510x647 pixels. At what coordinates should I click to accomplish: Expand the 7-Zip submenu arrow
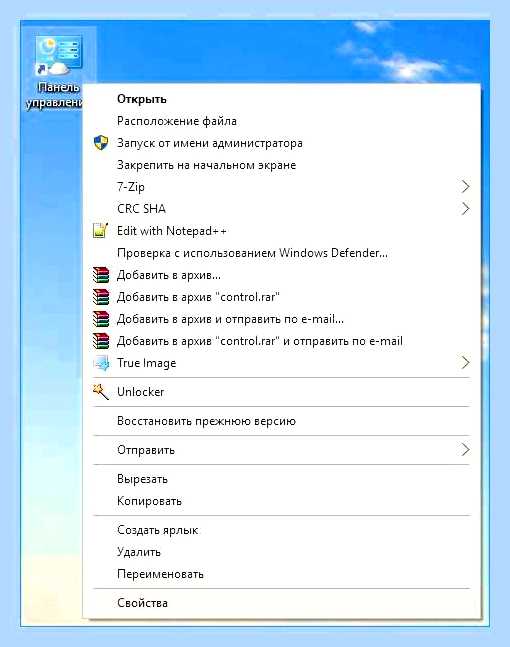[465, 187]
